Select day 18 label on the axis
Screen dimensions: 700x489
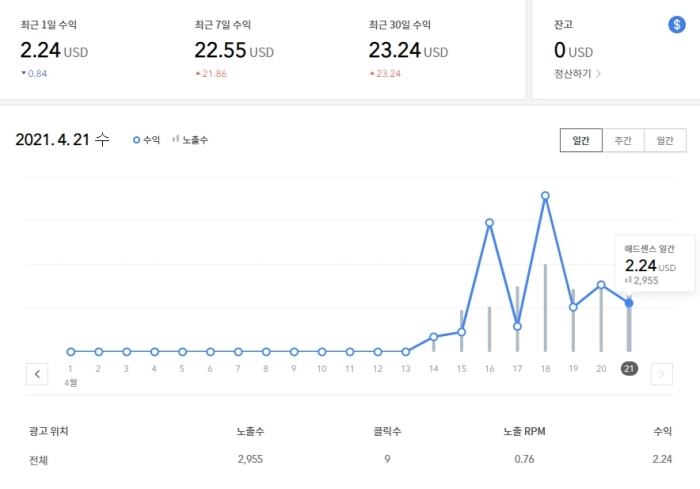(545, 369)
